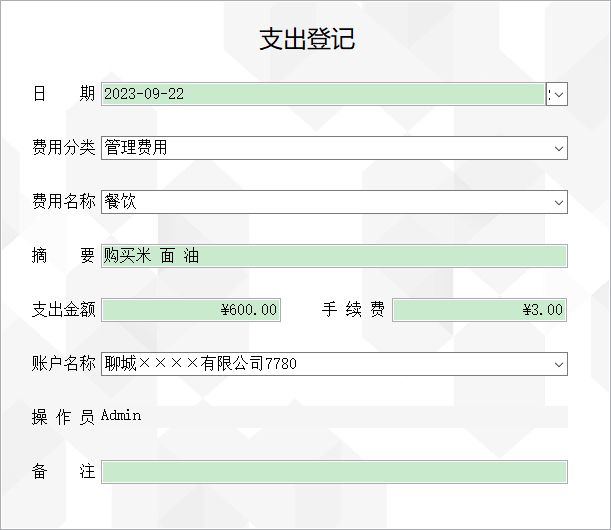Click the 账户名称 label
Image resolution: width=611 pixels, height=530 pixels.
(x=64, y=364)
